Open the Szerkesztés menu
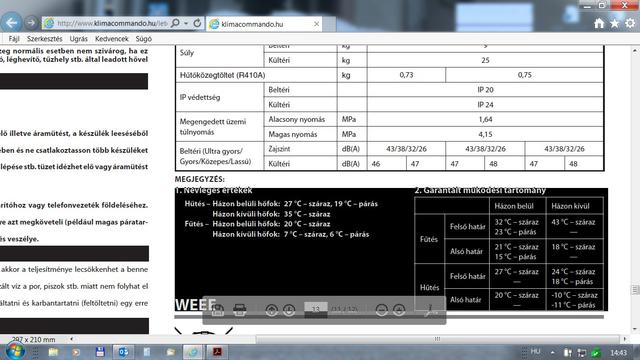 pos(44,39)
